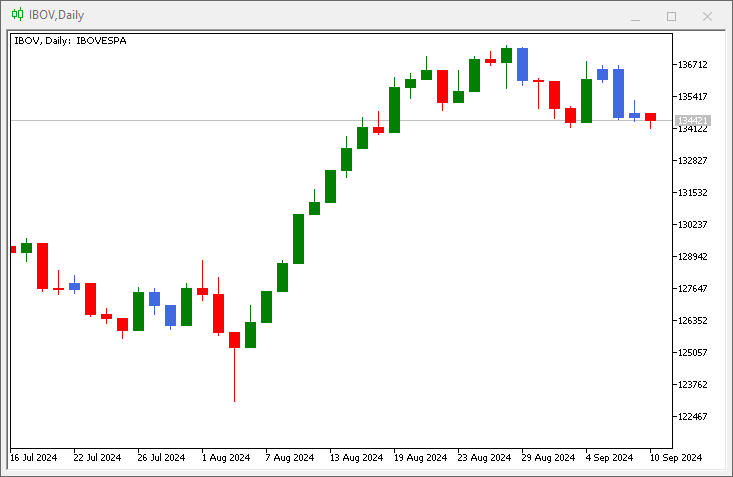Close the IBOV,Daily chart window

[707, 16]
